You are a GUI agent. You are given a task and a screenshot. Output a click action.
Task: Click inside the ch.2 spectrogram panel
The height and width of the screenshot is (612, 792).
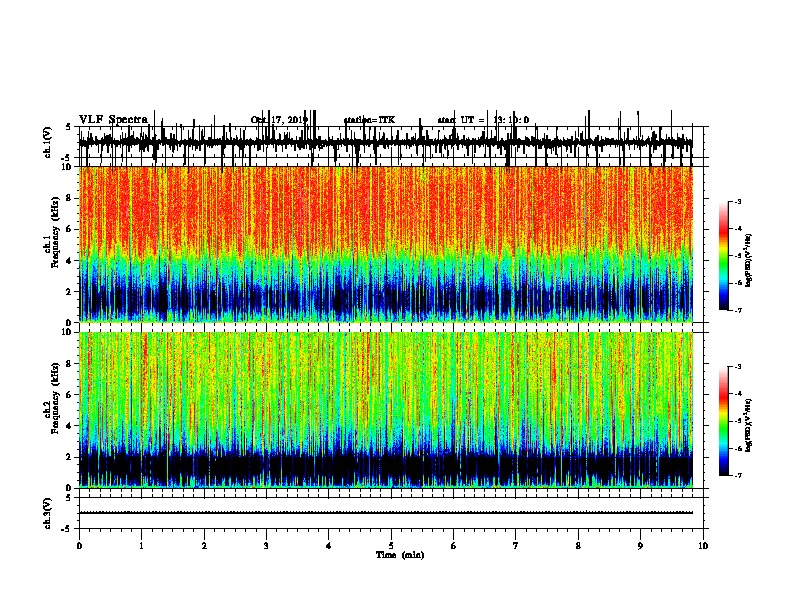[x=386, y=410]
